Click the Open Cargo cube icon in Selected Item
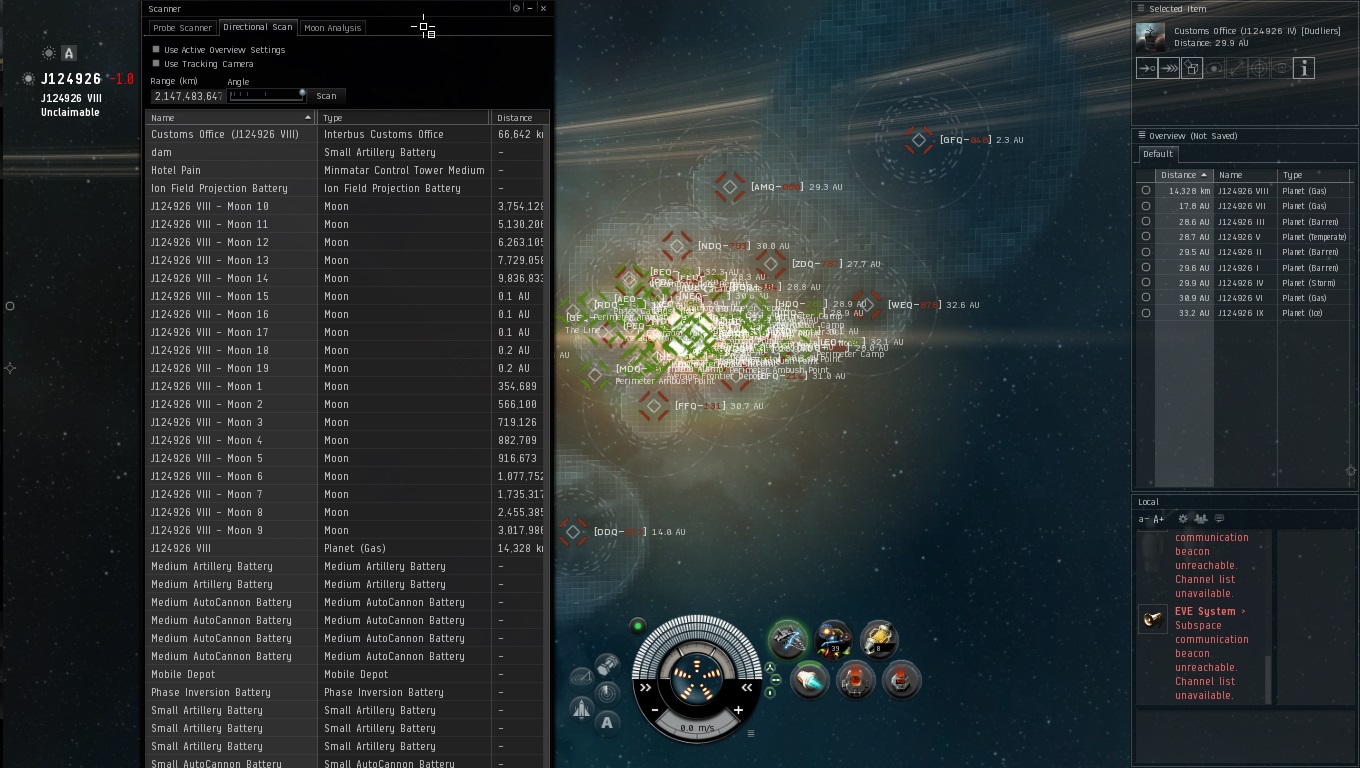The image size is (1360, 768). [1192, 68]
